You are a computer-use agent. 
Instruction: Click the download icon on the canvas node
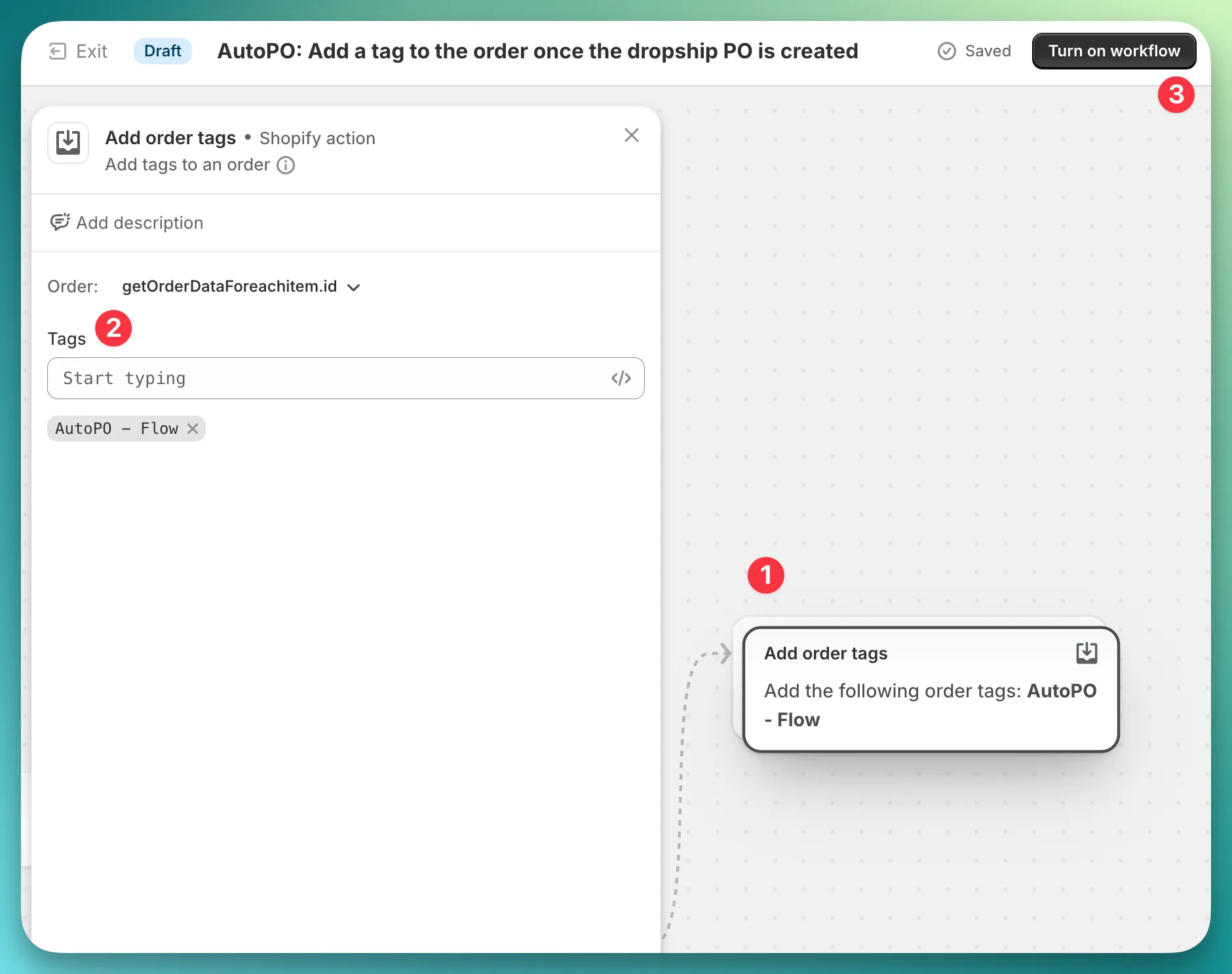(x=1086, y=653)
